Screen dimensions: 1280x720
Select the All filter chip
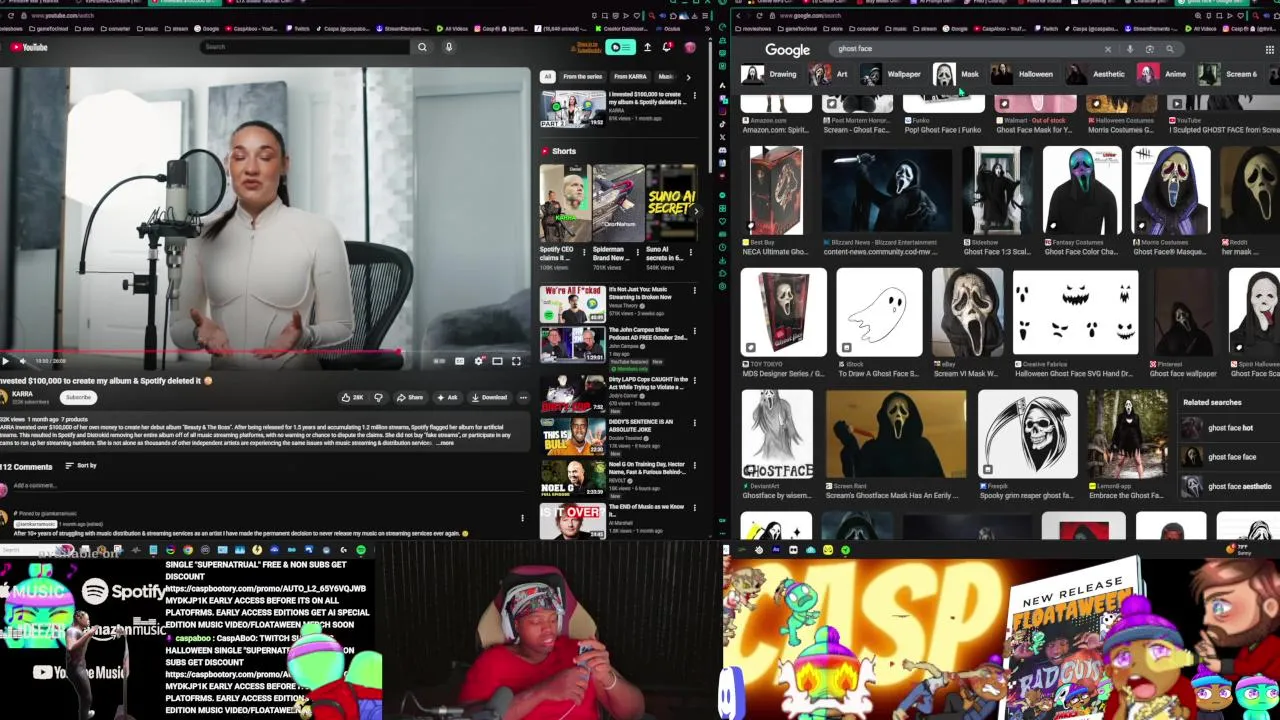click(x=547, y=76)
